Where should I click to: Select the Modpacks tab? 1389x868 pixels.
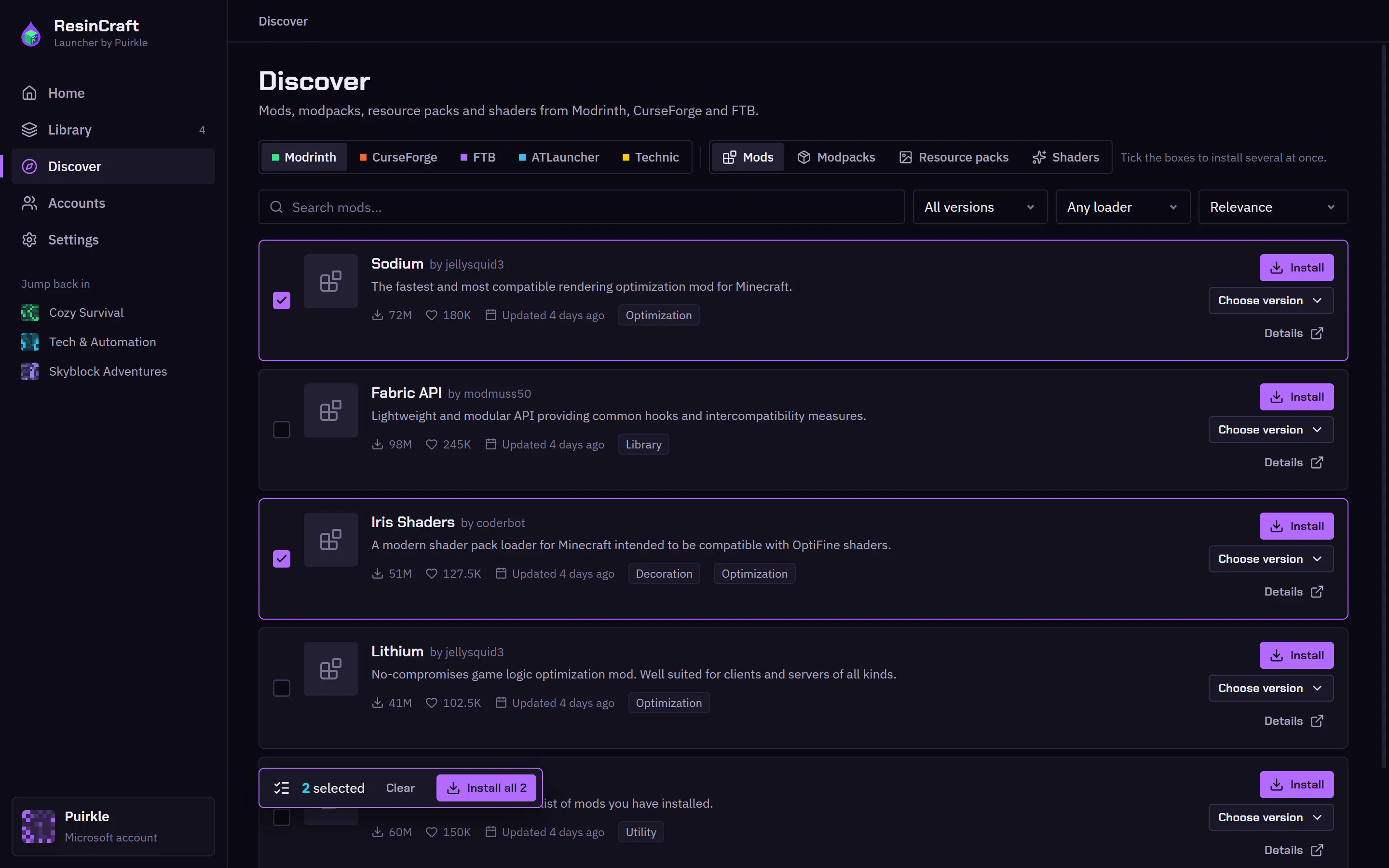coord(836,157)
